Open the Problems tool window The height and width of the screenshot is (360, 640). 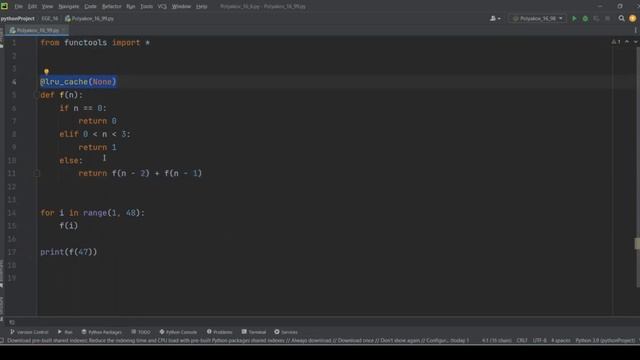tap(220, 332)
